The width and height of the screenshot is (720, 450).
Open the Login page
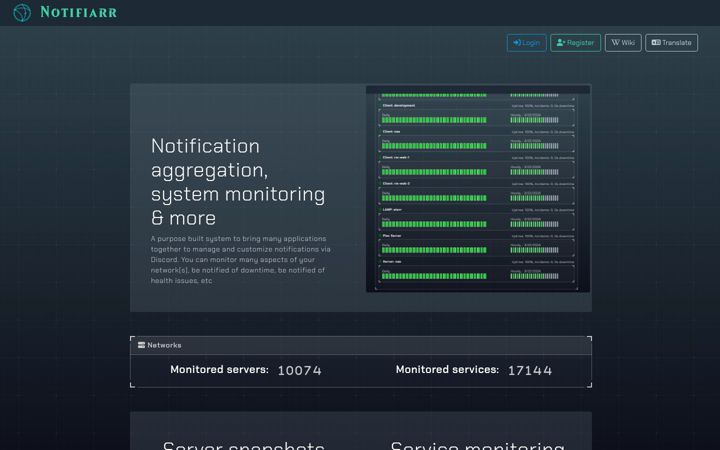point(527,43)
